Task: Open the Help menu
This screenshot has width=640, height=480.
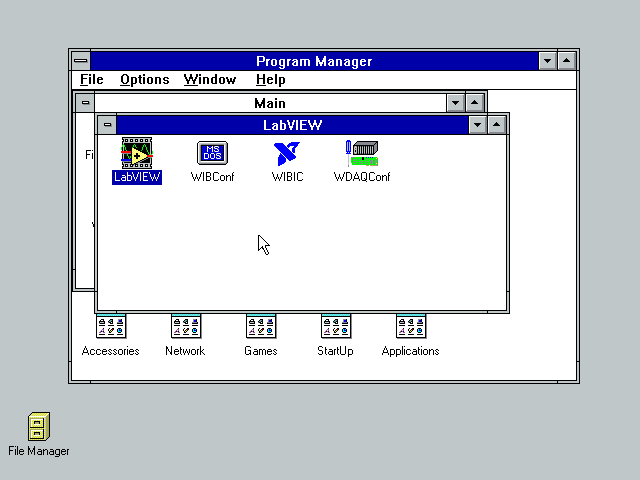Action: coord(270,80)
